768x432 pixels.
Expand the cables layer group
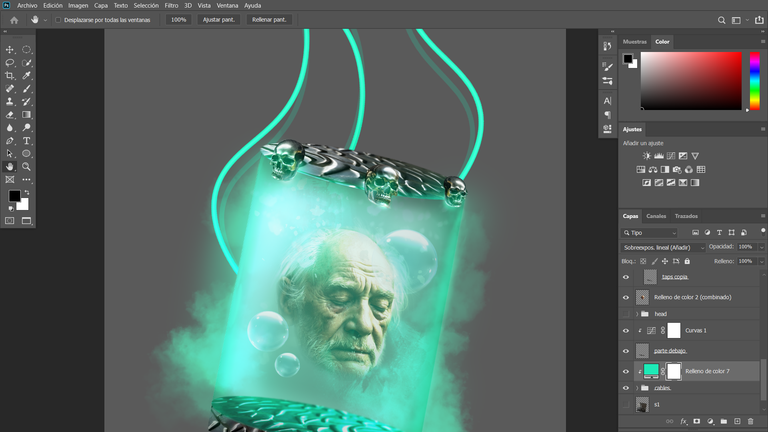(x=637, y=388)
